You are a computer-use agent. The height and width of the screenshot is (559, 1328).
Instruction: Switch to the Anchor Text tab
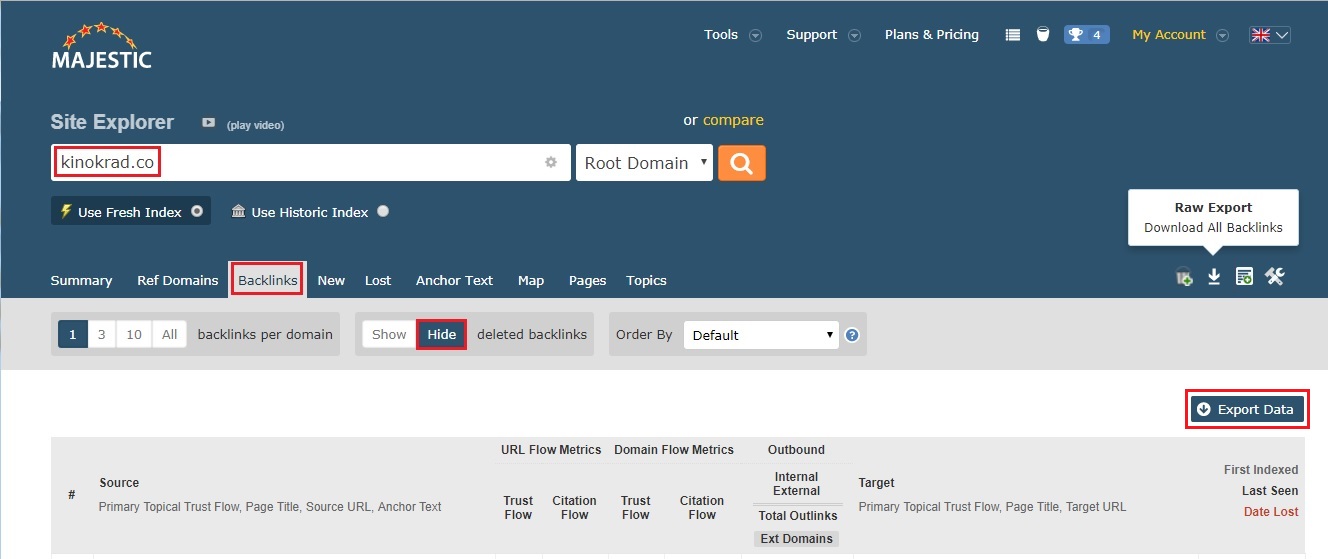[454, 281]
